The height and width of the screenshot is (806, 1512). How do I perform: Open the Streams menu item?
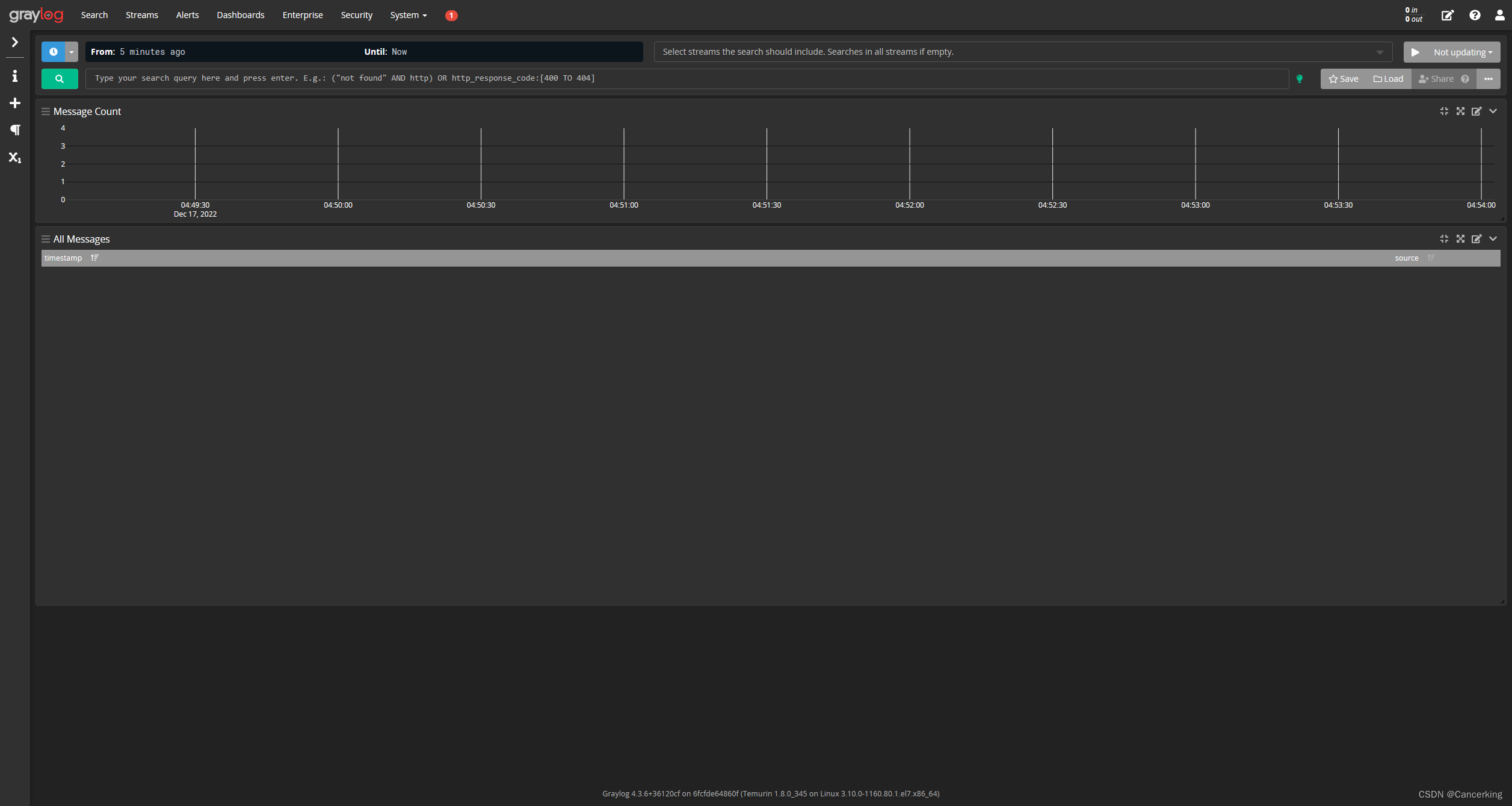pyautogui.click(x=142, y=15)
